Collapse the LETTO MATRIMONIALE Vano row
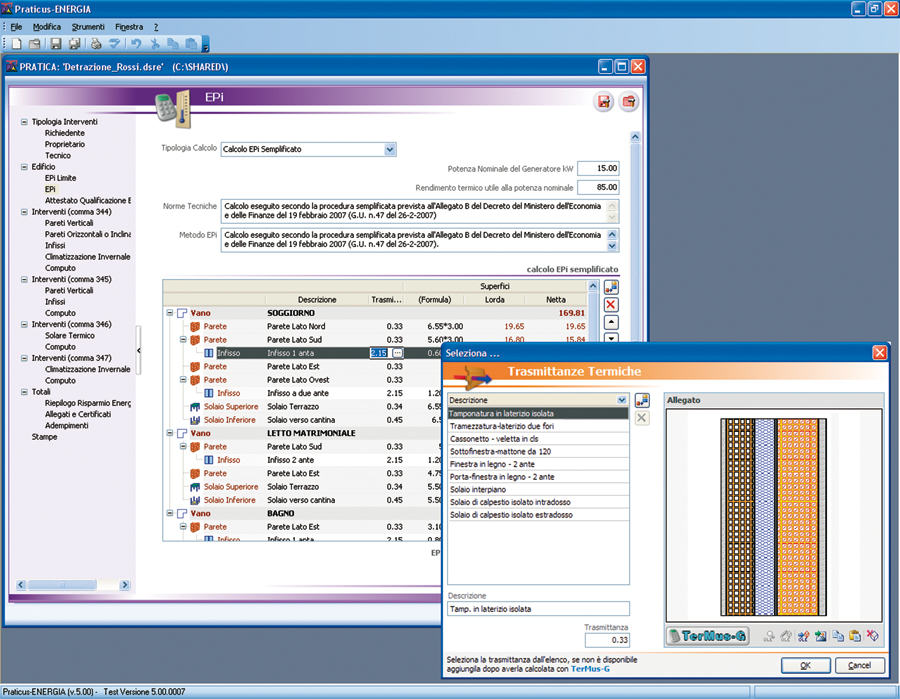The width and height of the screenshot is (900, 699). (x=170, y=433)
